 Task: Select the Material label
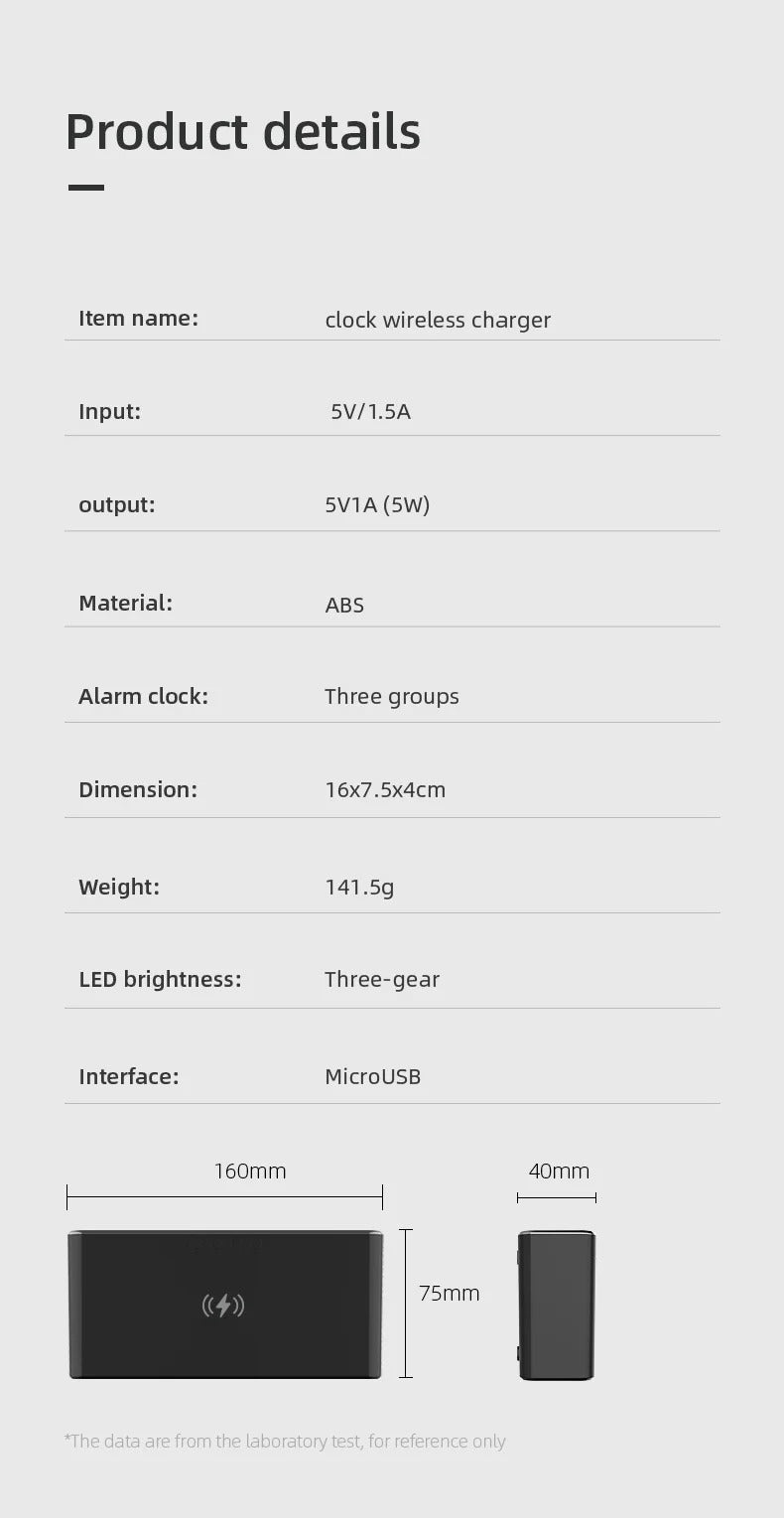126,603
